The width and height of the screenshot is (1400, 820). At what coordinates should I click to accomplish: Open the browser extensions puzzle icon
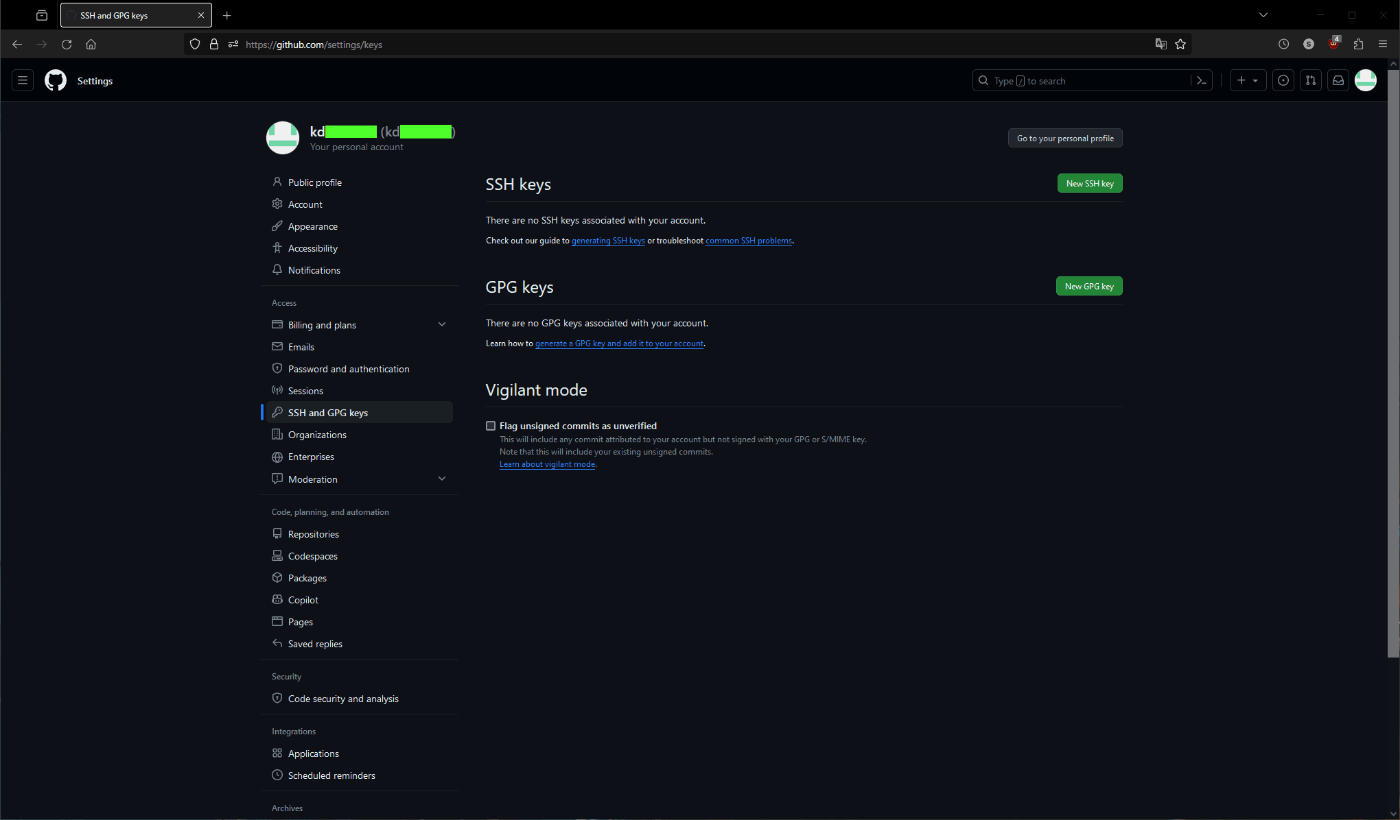1359,44
